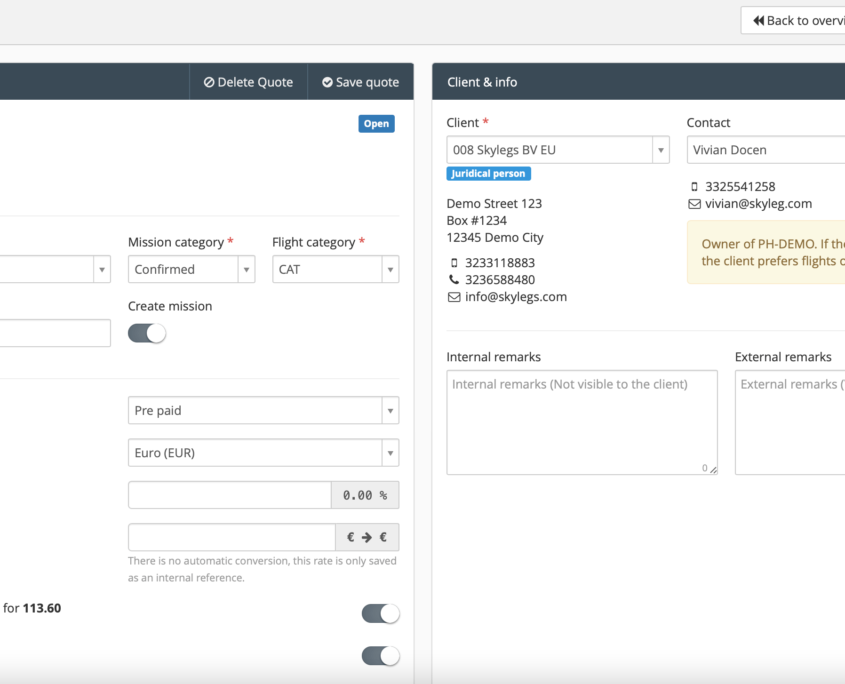Toggle the Create mission switch
The image size is (845, 684).
146,332
